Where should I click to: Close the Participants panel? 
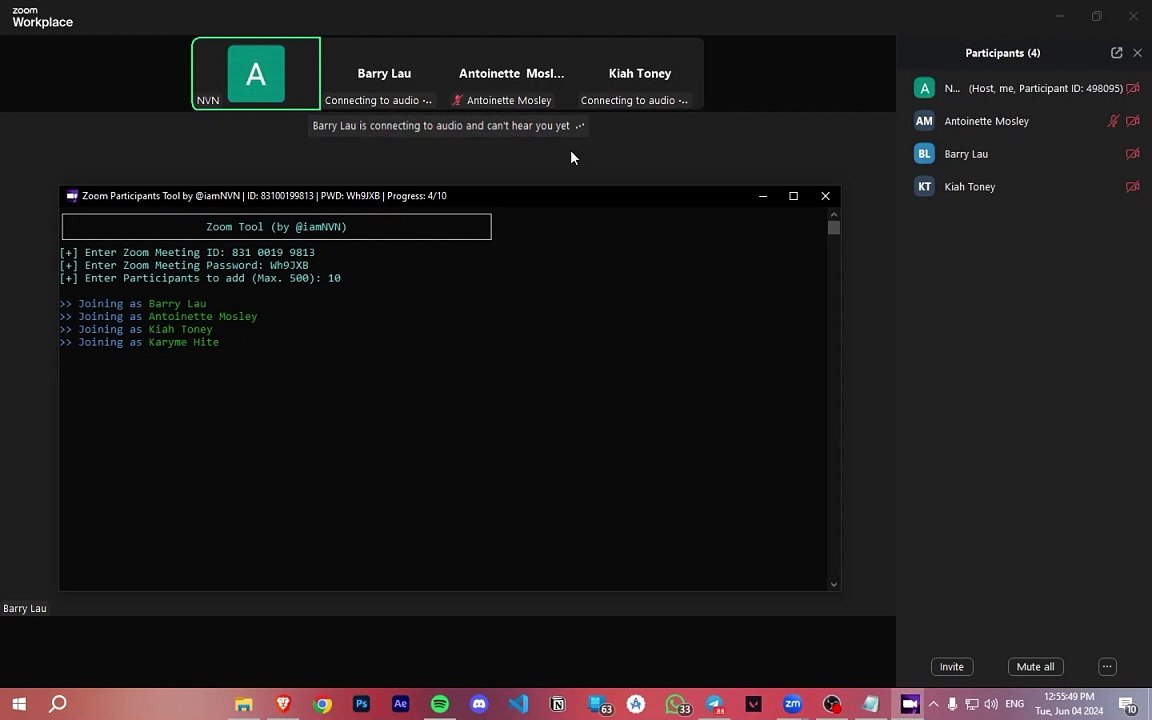pos(1137,53)
